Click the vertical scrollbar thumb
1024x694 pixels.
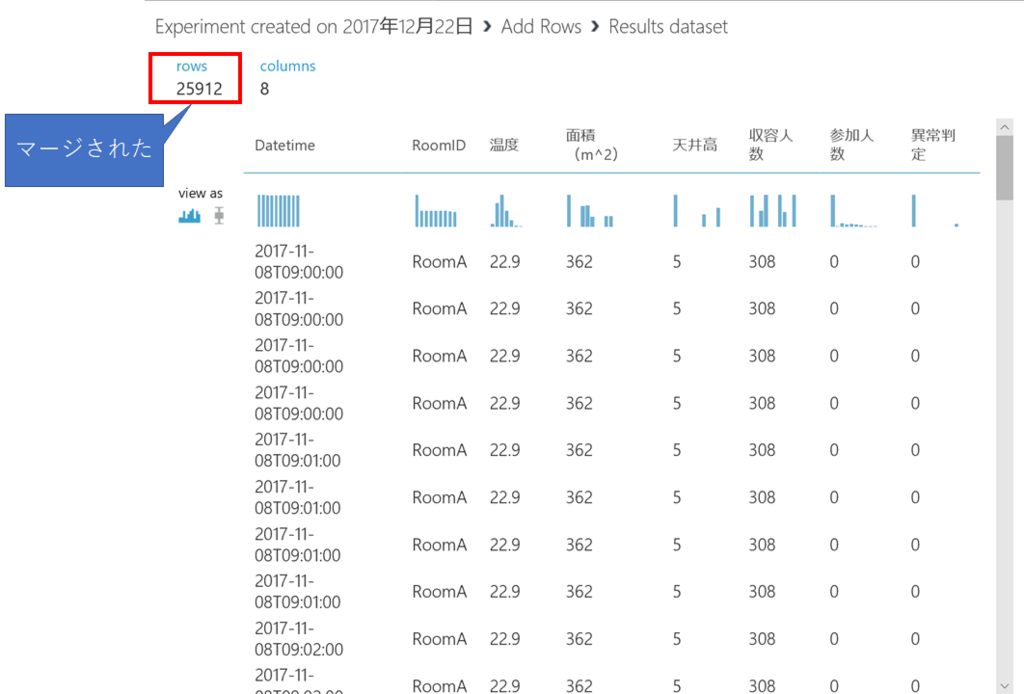pyautogui.click(x=1004, y=168)
